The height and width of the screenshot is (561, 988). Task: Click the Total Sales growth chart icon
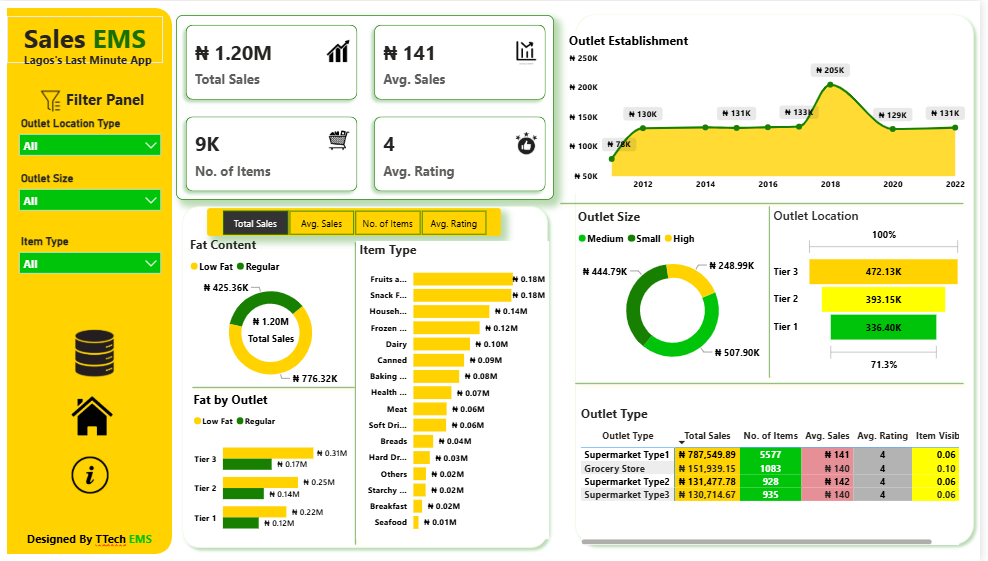[x=338, y=52]
